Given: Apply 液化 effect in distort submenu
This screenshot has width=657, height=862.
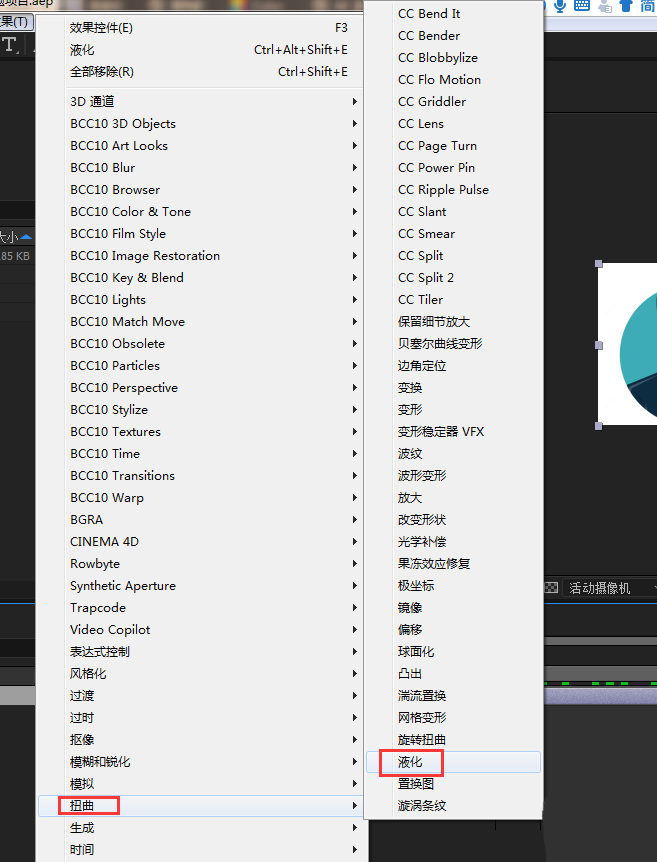Looking at the screenshot, I should pos(454,762).
